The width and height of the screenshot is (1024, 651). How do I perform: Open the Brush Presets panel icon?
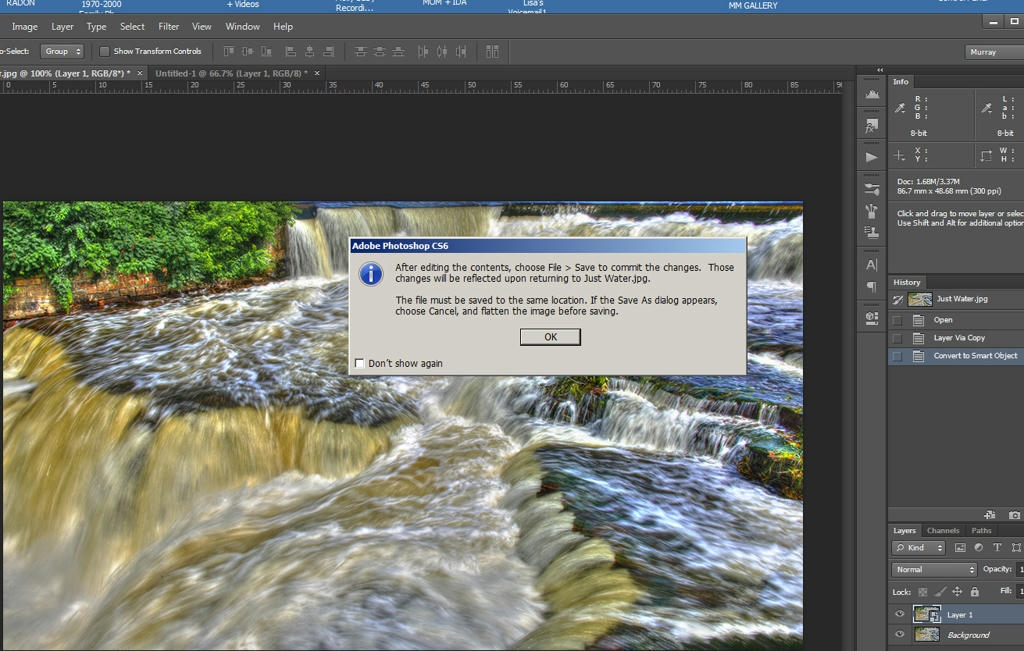tap(872, 189)
